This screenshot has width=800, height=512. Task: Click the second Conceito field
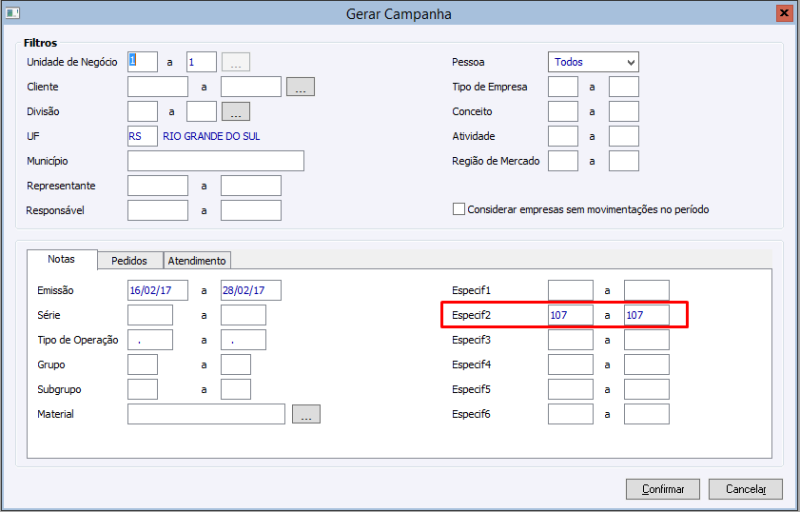[624, 111]
